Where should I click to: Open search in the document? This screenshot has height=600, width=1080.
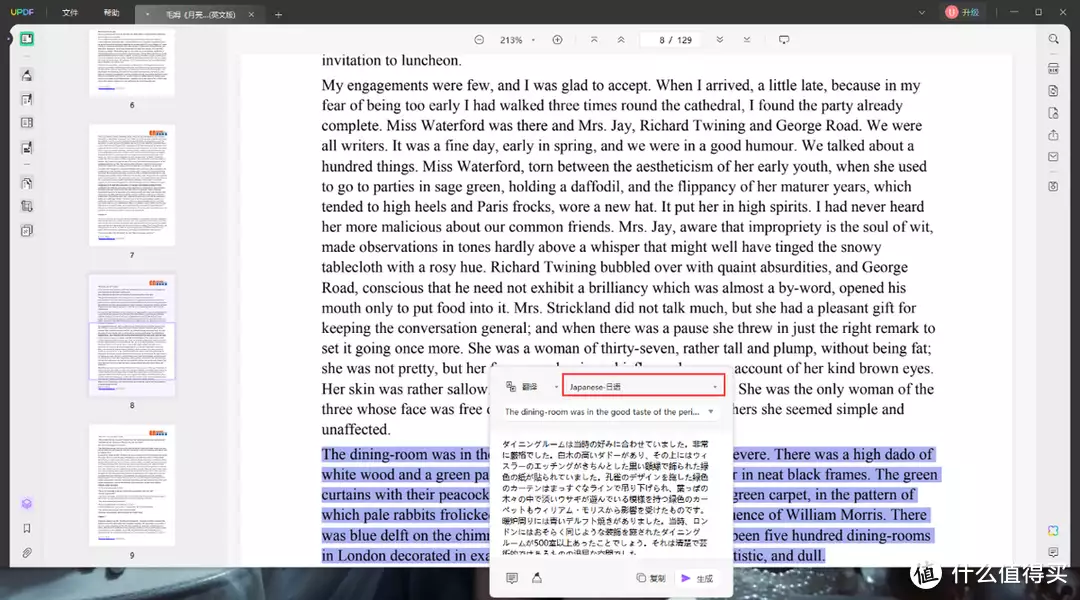[1053, 39]
